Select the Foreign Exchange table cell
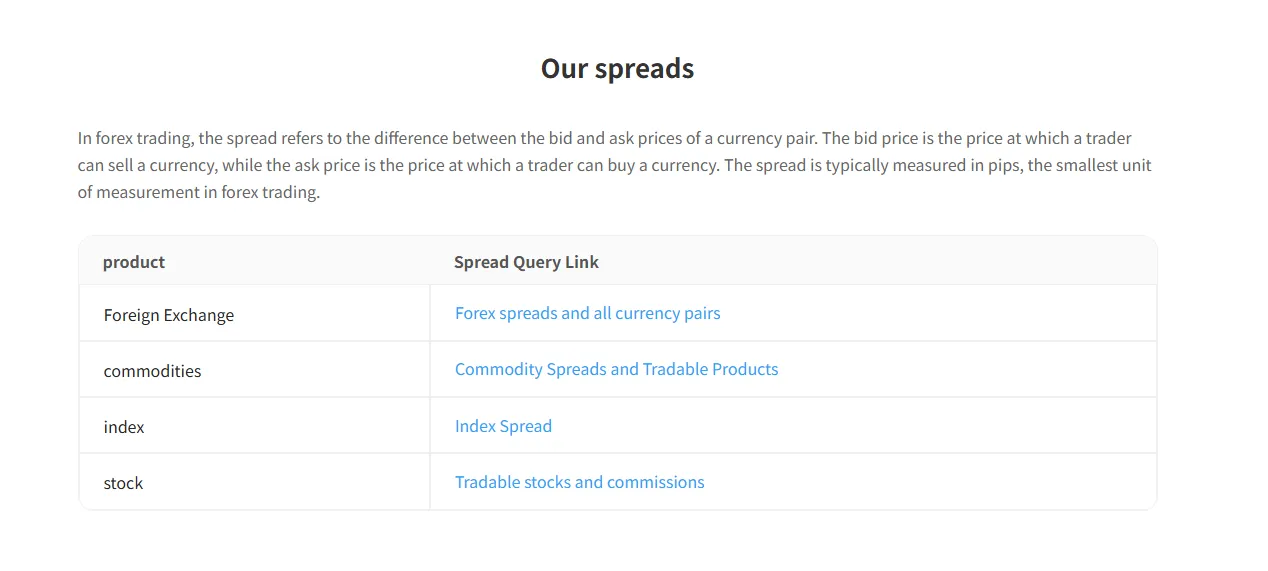The image size is (1268, 571). coord(254,314)
